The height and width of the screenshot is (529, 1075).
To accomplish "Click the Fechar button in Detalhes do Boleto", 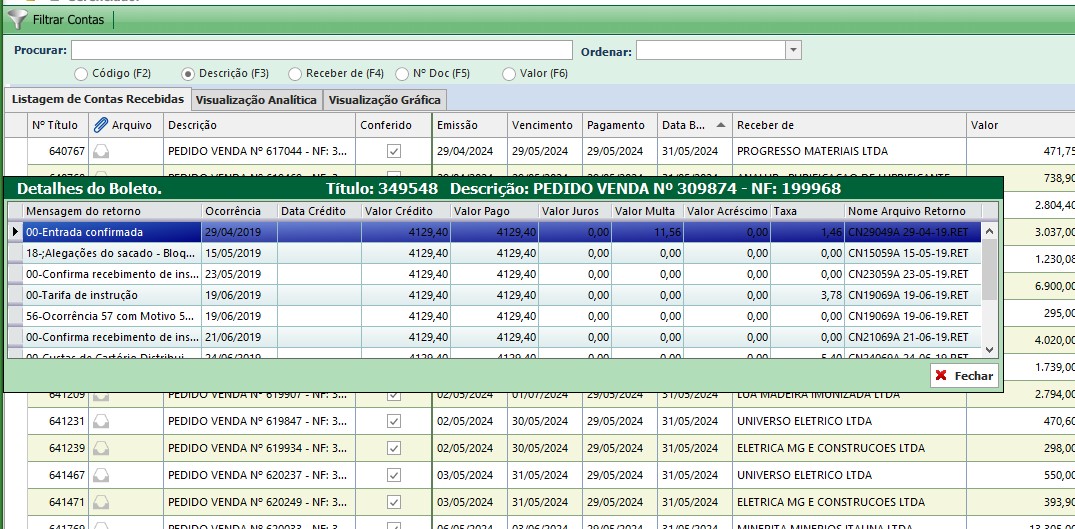I will 964,376.
